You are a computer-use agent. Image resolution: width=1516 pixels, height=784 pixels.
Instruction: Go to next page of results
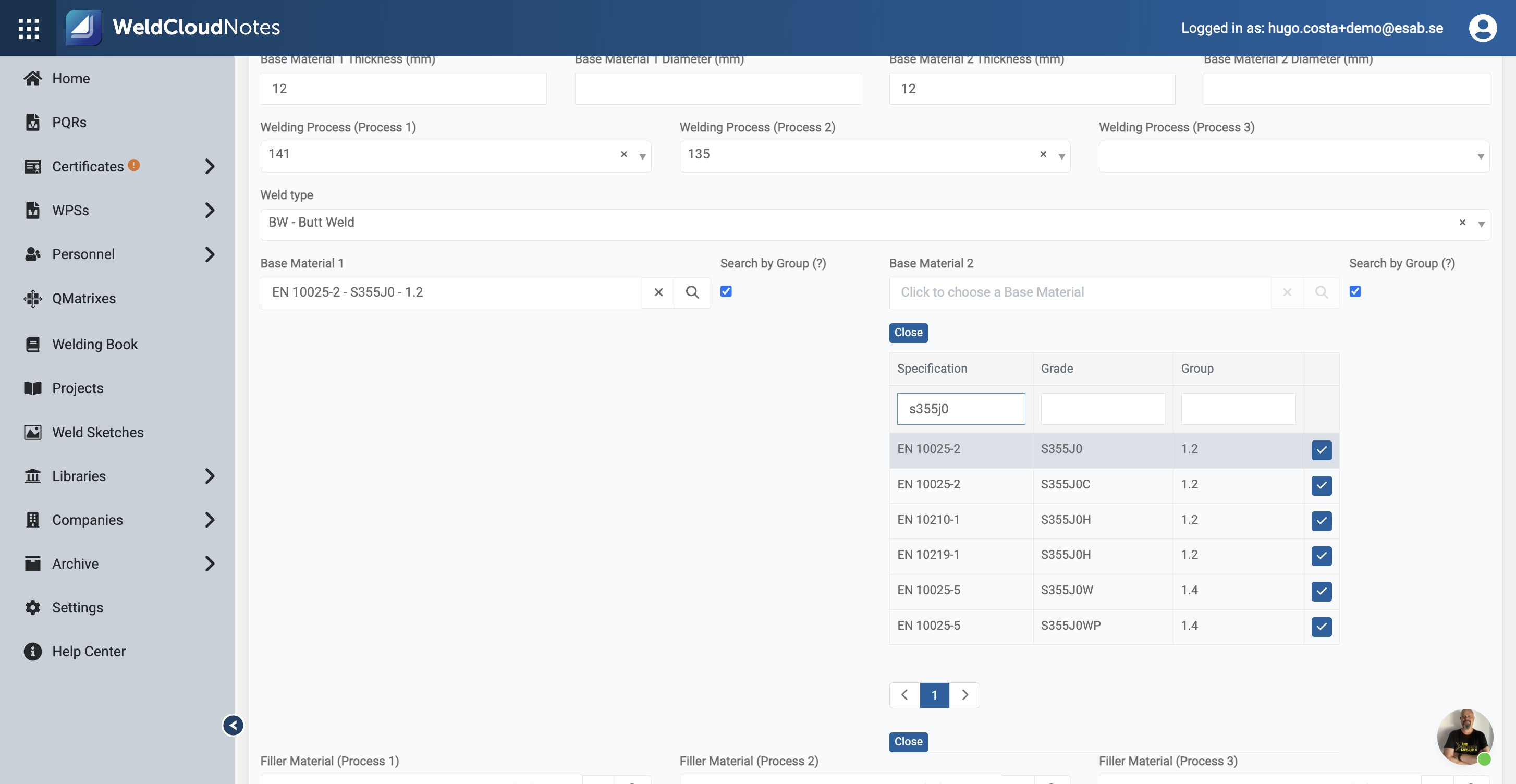(964, 695)
